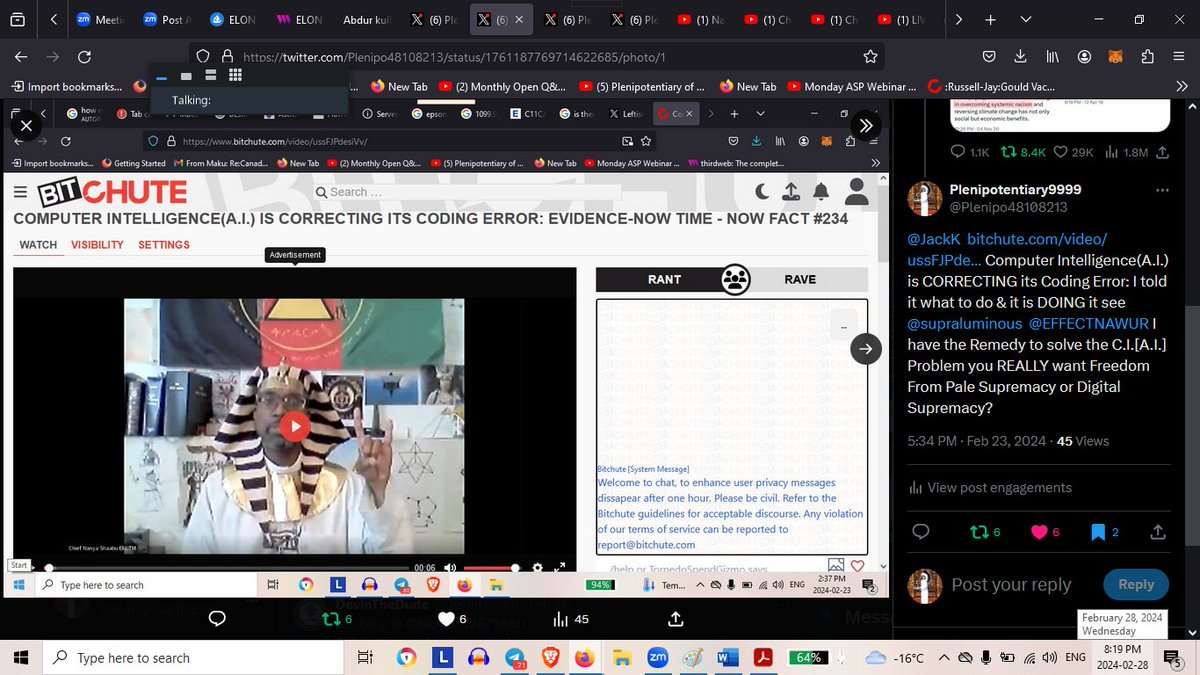1200x675 pixels.
Task: Open 'Monday ASP Webinar ...' bookmark
Action: [x=852, y=87]
